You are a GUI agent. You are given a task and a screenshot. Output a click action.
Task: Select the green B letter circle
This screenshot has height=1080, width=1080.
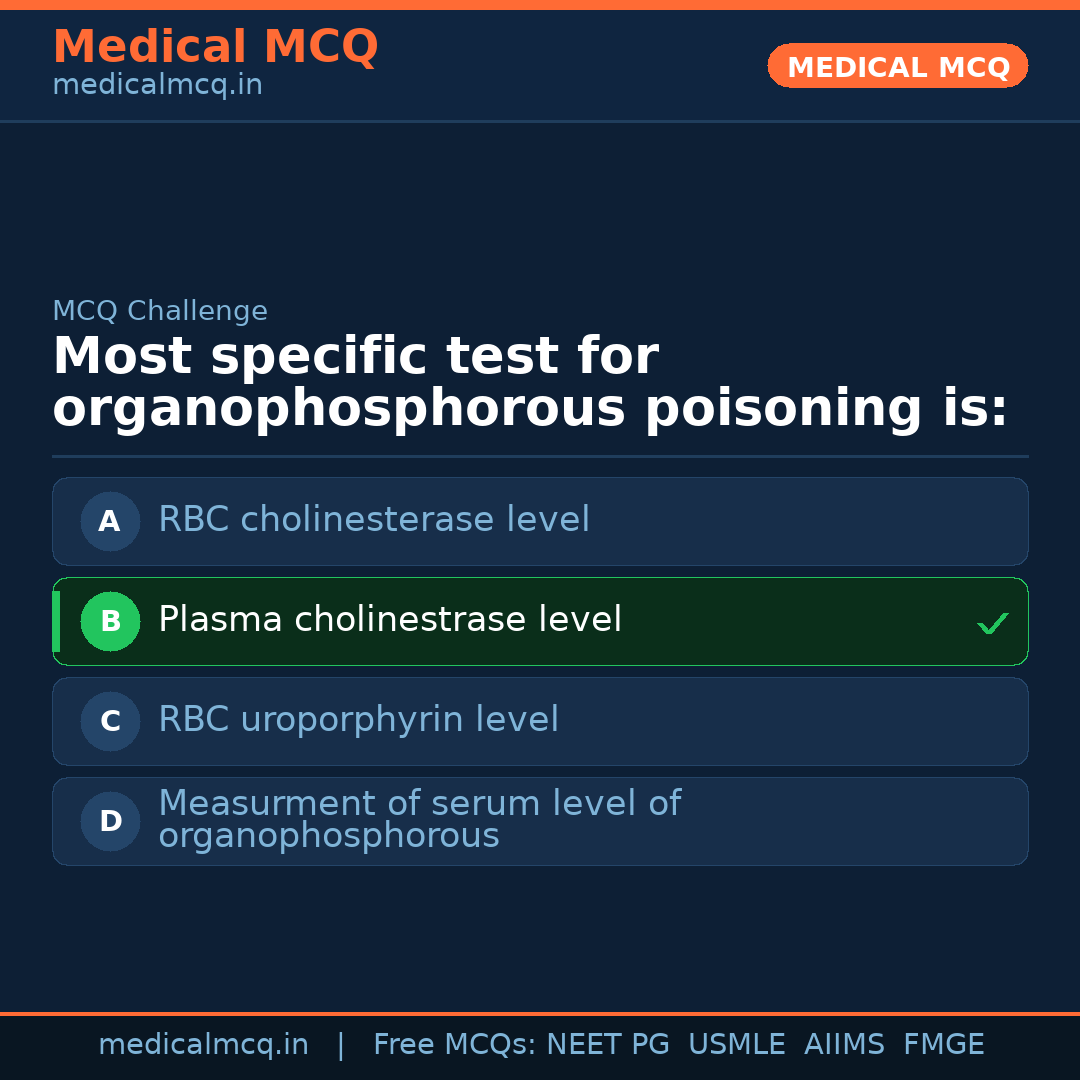(x=110, y=621)
